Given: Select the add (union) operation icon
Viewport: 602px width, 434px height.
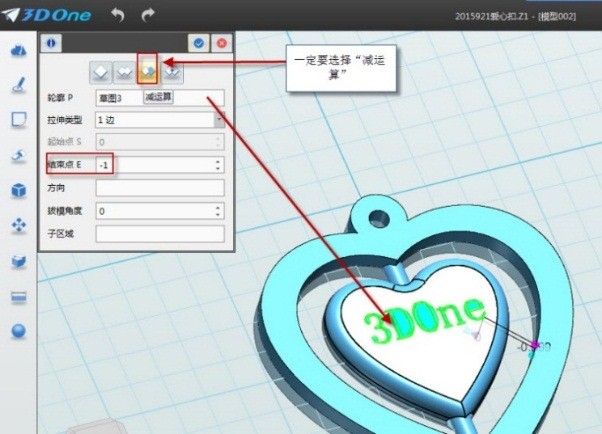Looking at the screenshot, I should click(124, 71).
